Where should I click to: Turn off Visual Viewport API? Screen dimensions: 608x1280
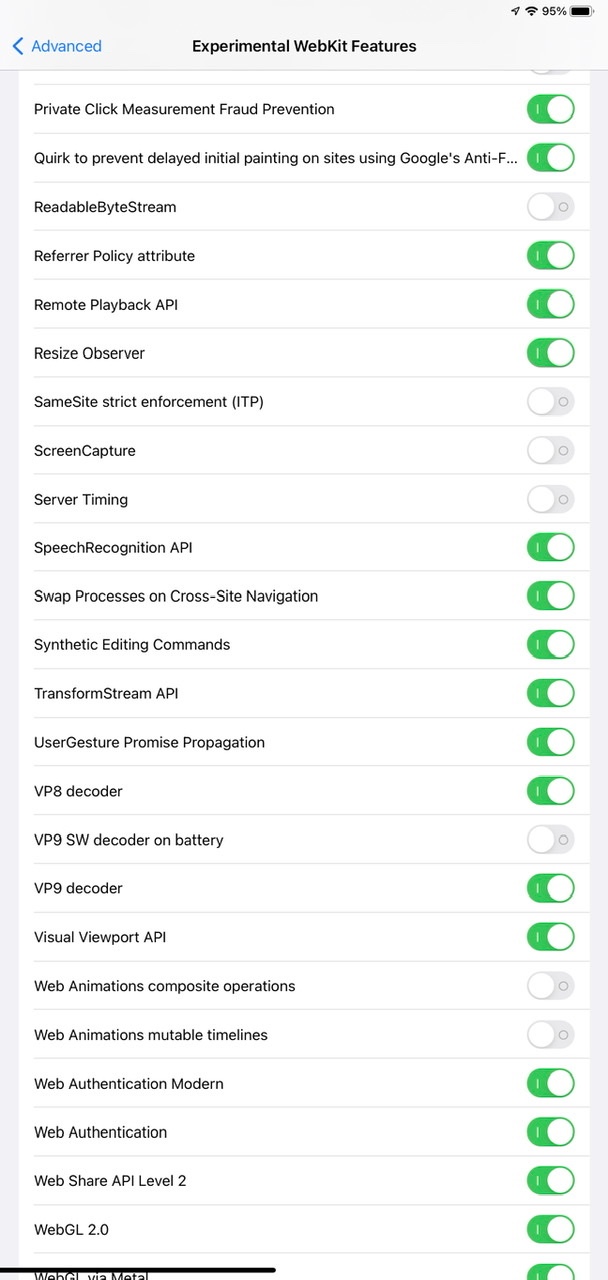tap(550, 937)
